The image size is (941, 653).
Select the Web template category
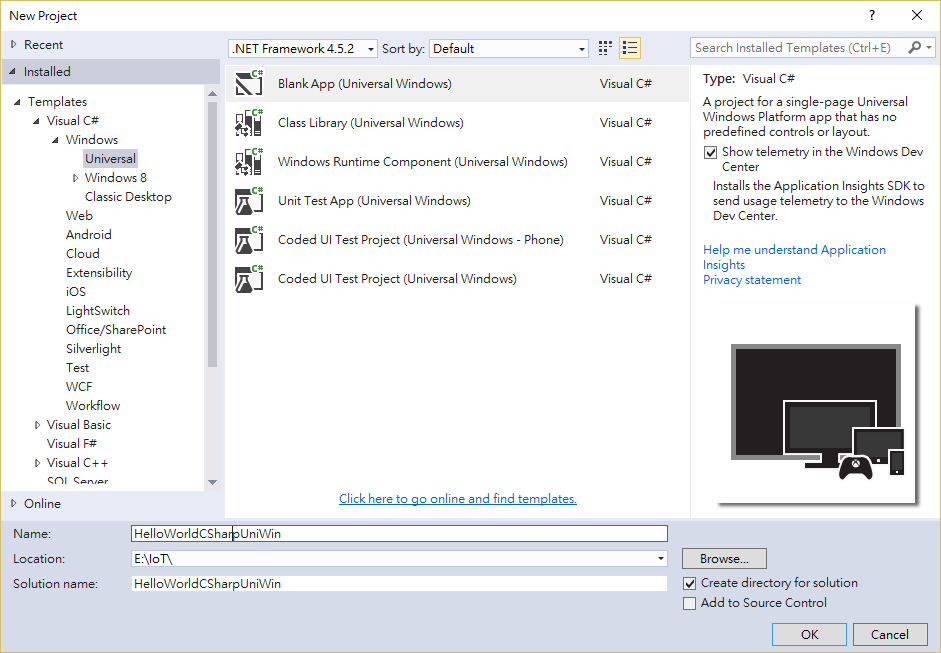[79, 215]
